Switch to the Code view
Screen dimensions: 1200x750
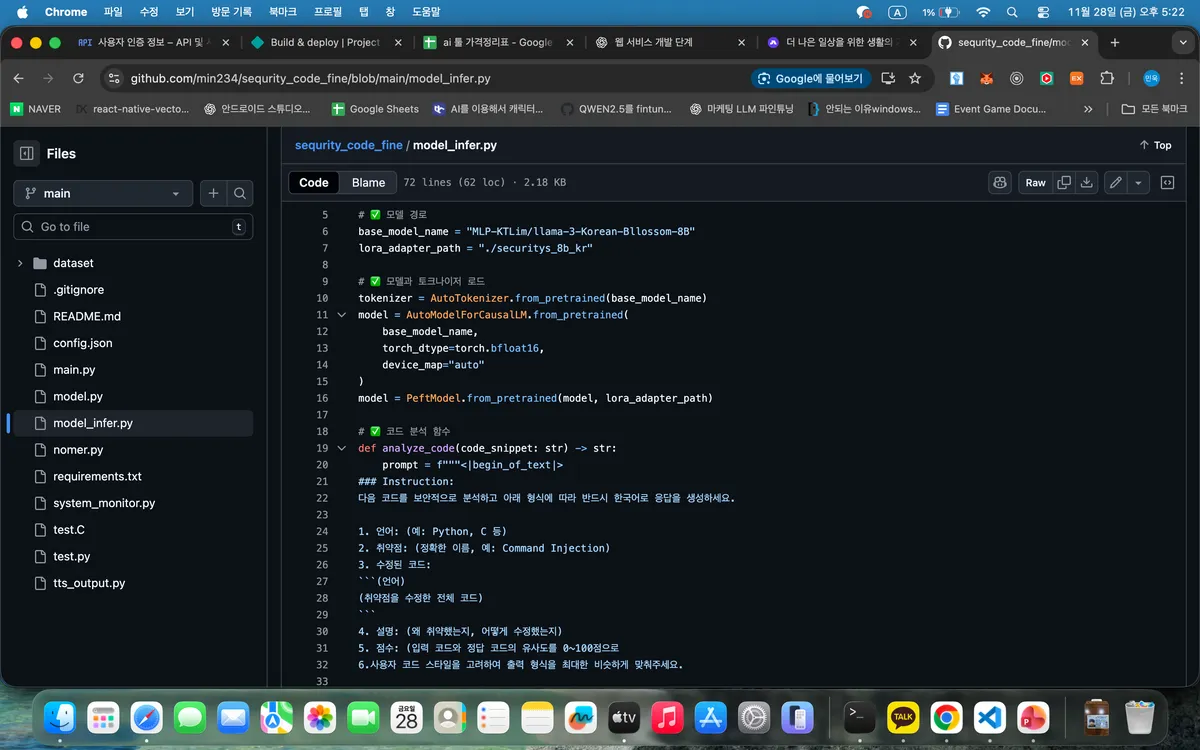[x=314, y=182]
